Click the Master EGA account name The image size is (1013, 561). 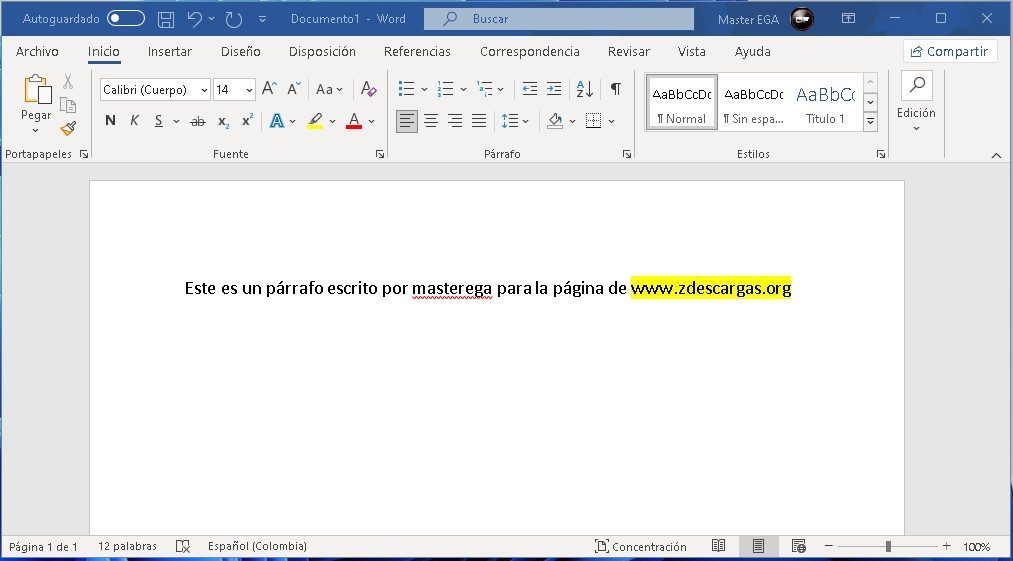pos(748,19)
